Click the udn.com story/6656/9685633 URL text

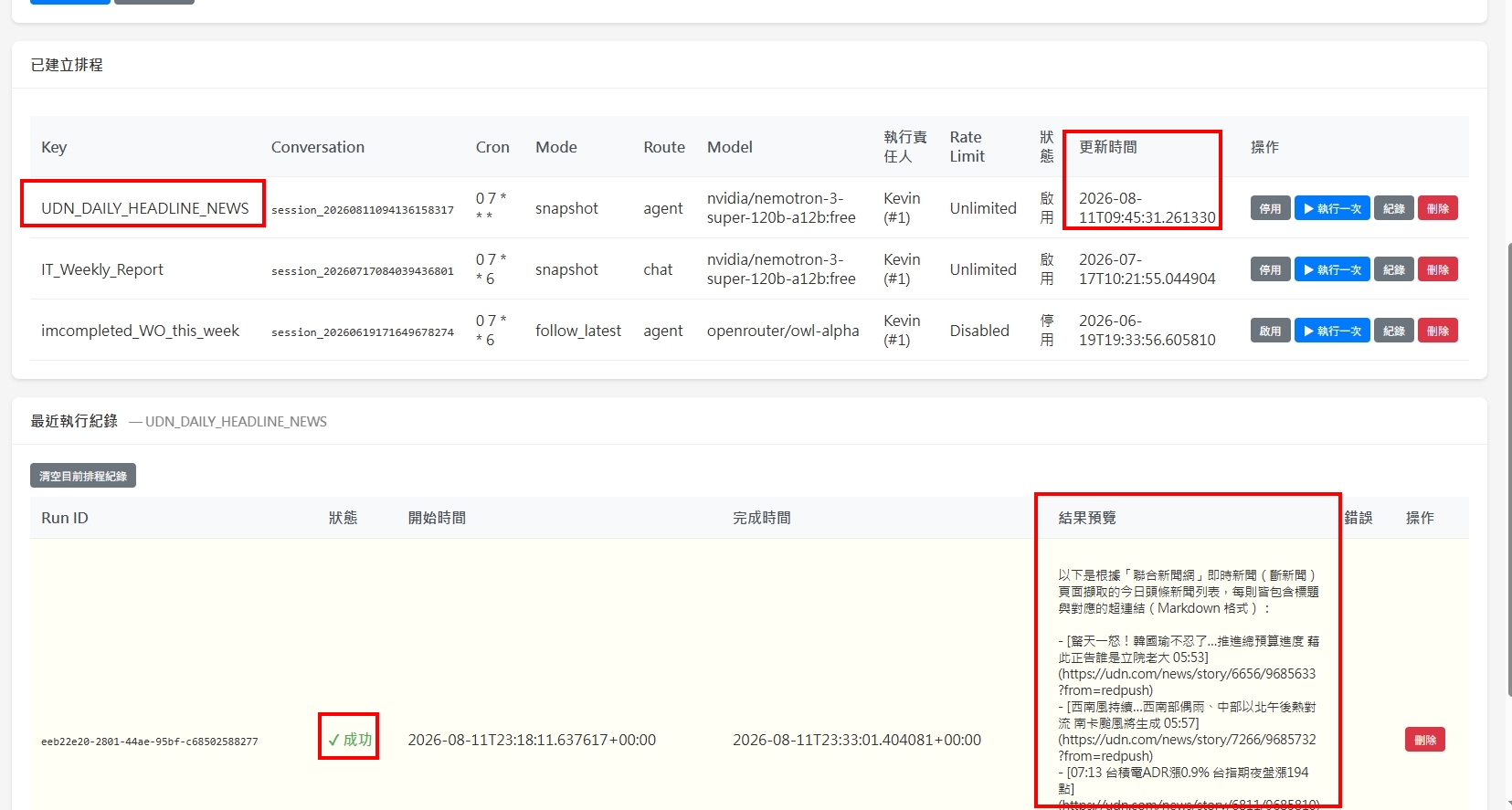[x=1187, y=682]
